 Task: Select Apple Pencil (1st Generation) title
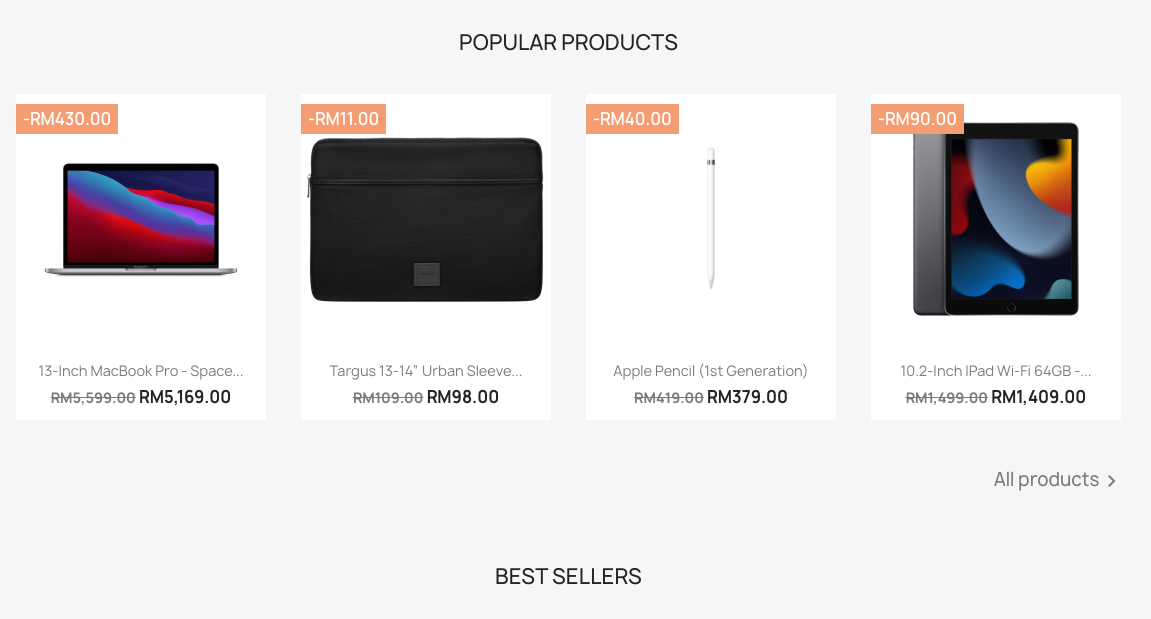711,371
